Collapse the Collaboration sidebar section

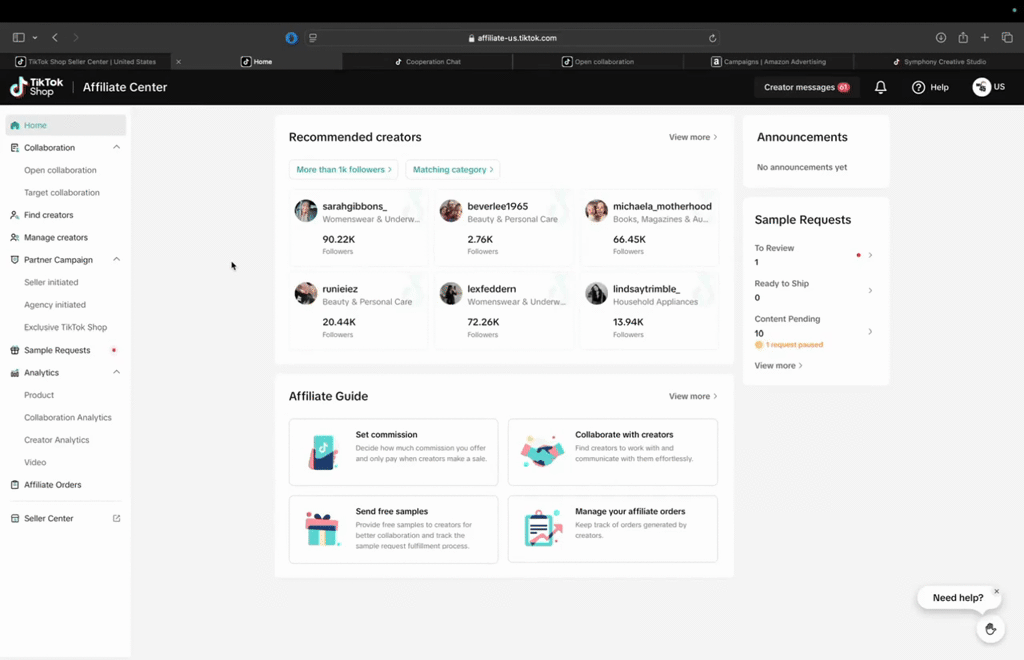coord(116,148)
